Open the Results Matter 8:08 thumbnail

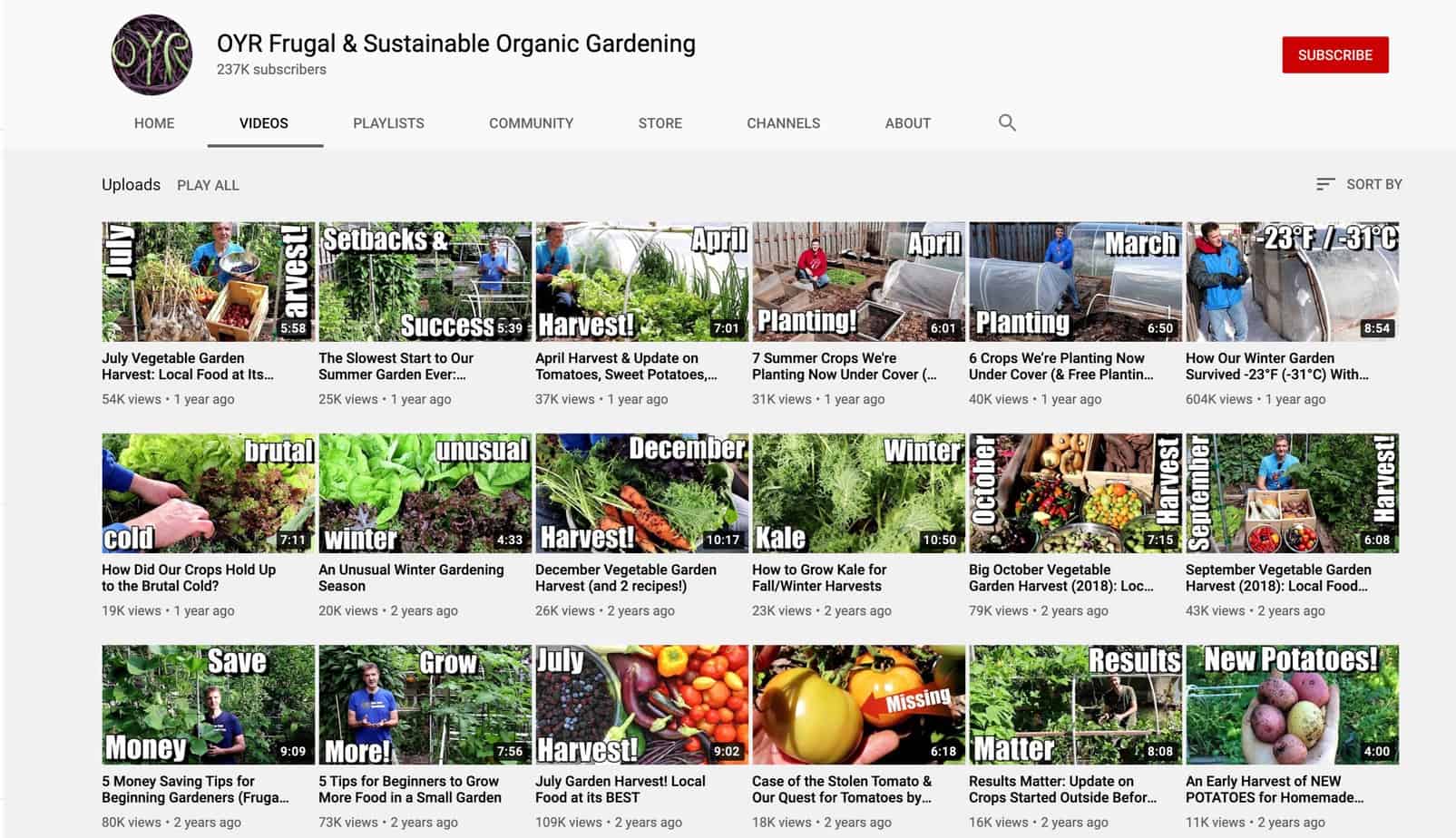pos(1075,704)
